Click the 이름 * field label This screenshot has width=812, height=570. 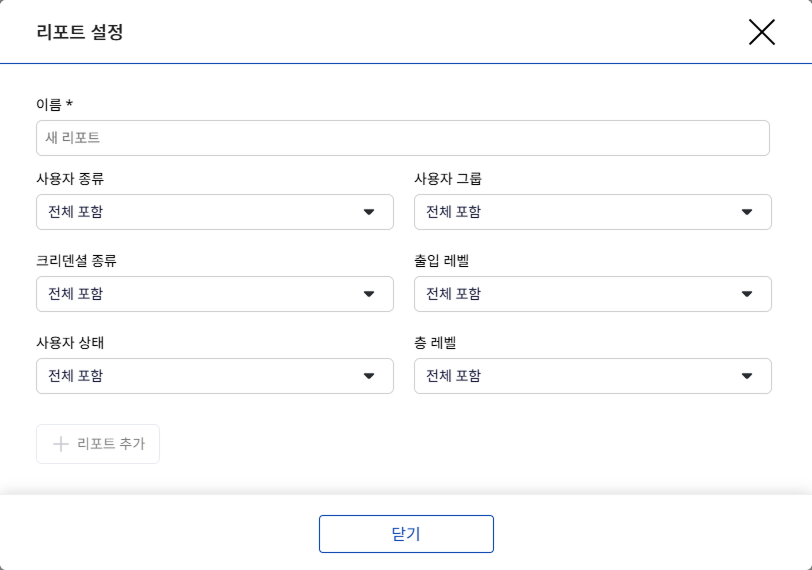[x=54, y=104]
